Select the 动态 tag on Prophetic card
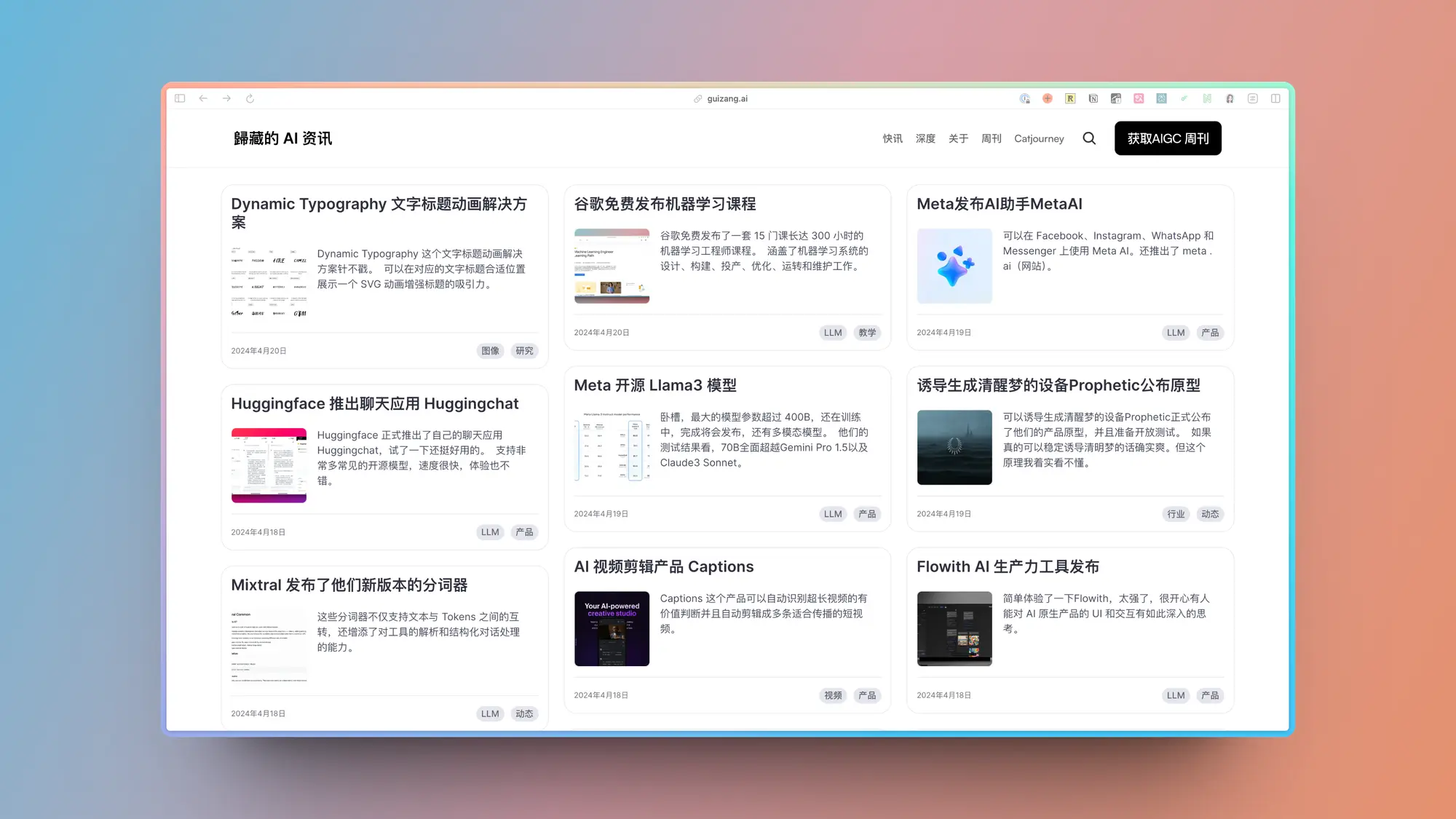Viewport: 1456px width, 819px height. click(1210, 514)
